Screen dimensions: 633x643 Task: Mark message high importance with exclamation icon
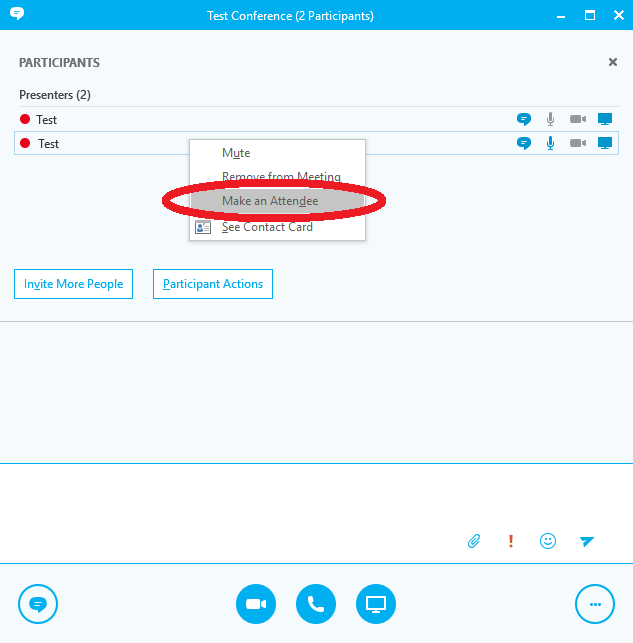coord(511,541)
